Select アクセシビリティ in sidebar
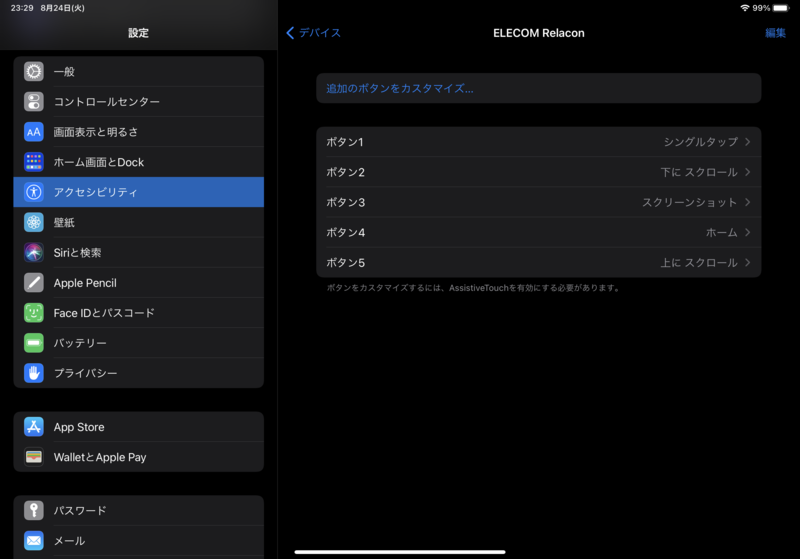800x559 pixels. point(138,192)
